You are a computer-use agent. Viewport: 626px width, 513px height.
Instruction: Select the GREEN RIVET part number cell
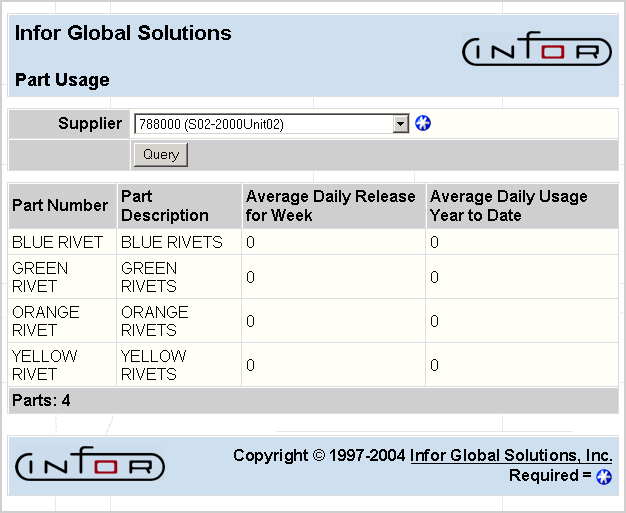click(x=41, y=277)
